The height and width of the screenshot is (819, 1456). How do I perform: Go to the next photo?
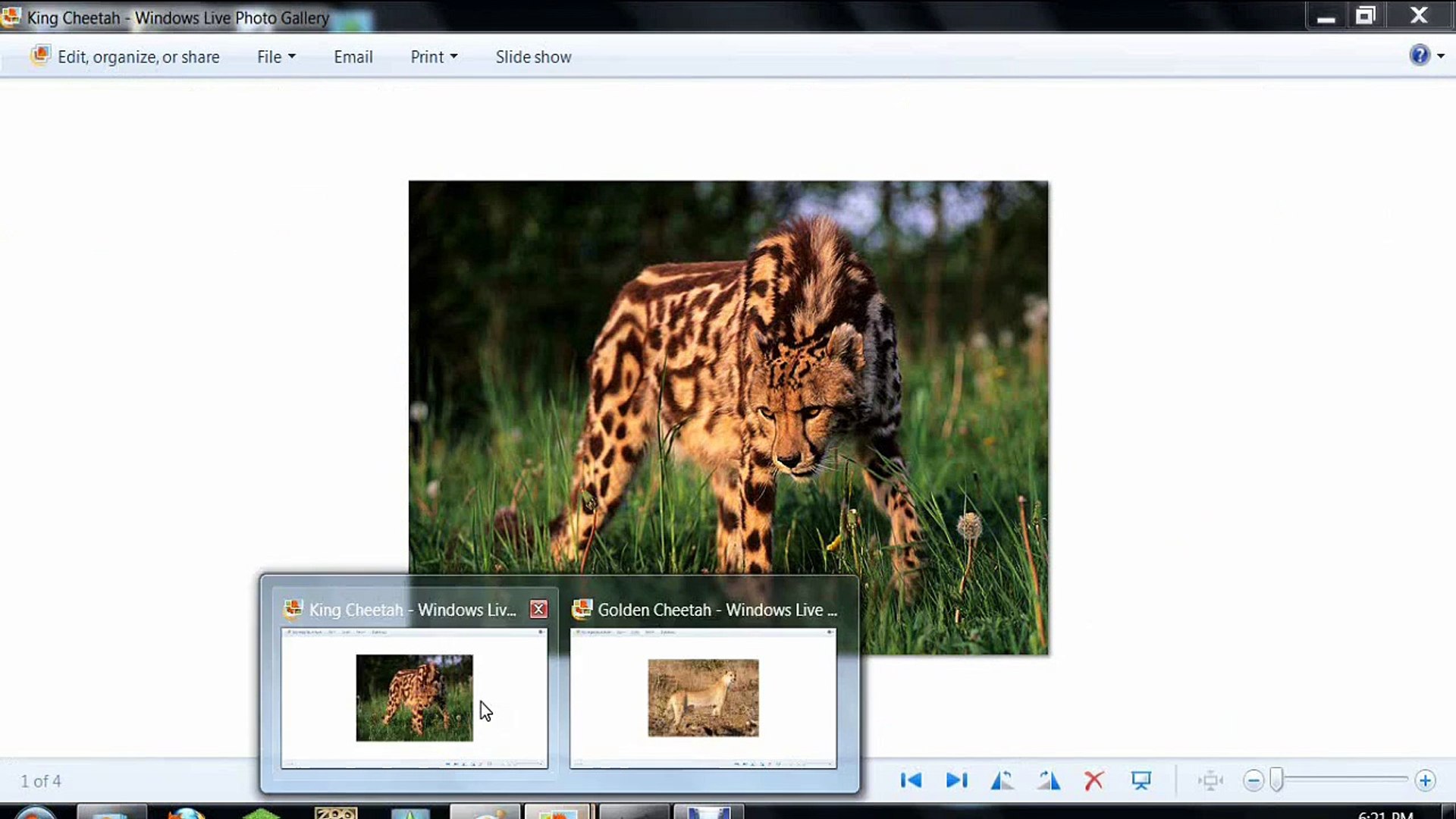click(957, 780)
